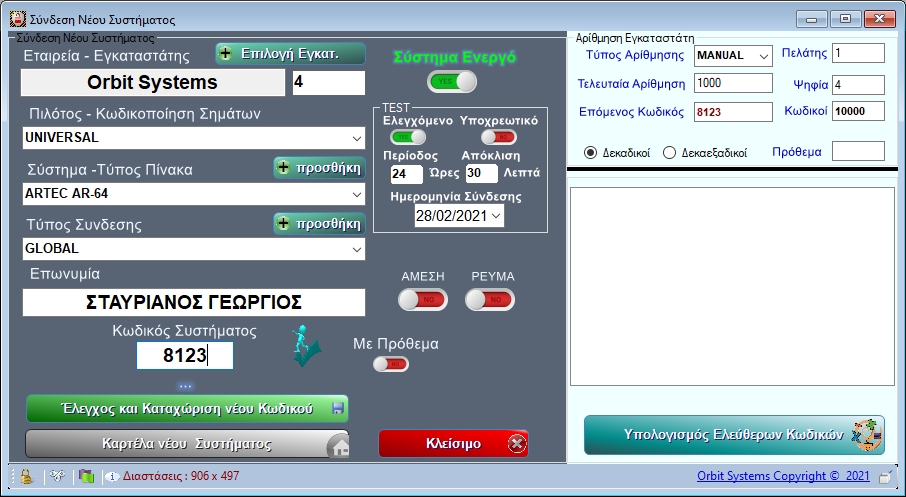Expand the ARTEC AR-64 system type dropdown
Image resolution: width=906 pixels, height=497 pixels.
[x=357, y=193]
